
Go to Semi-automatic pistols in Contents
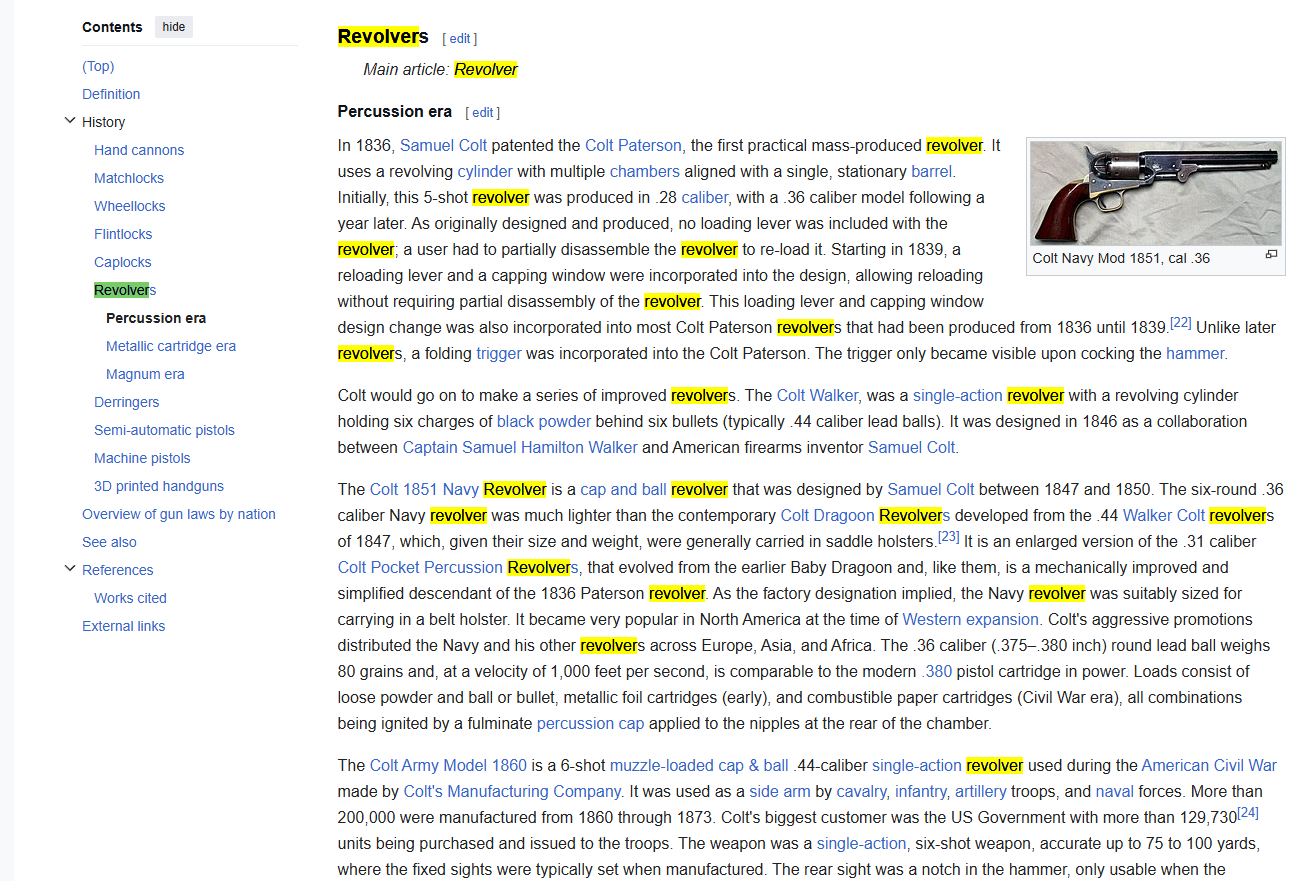[x=164, y=430]
